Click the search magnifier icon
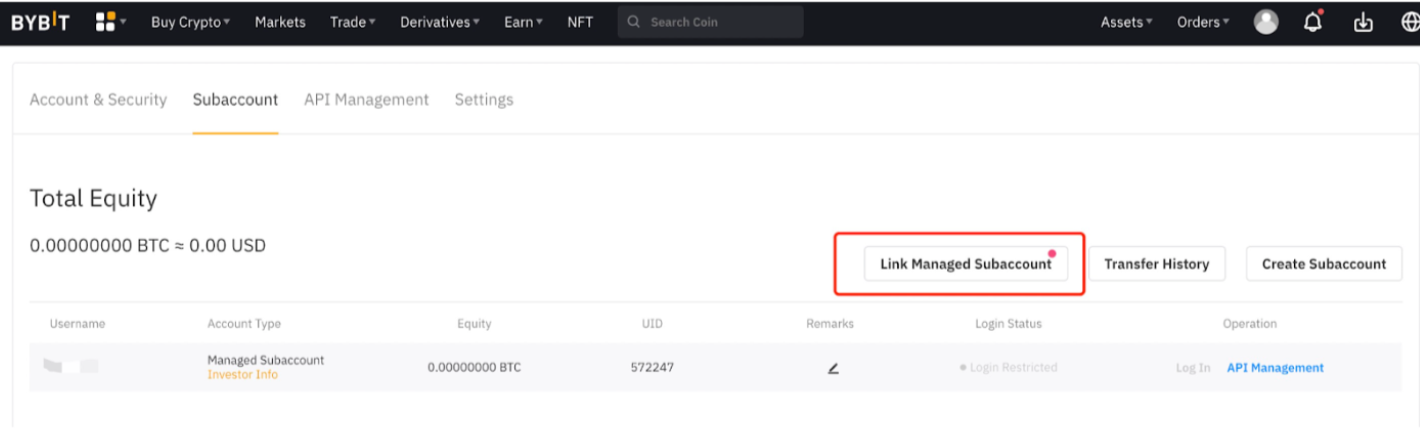The height and width of the screenshot is (428, 1420). pyautogui.click(x=634, y=22)
